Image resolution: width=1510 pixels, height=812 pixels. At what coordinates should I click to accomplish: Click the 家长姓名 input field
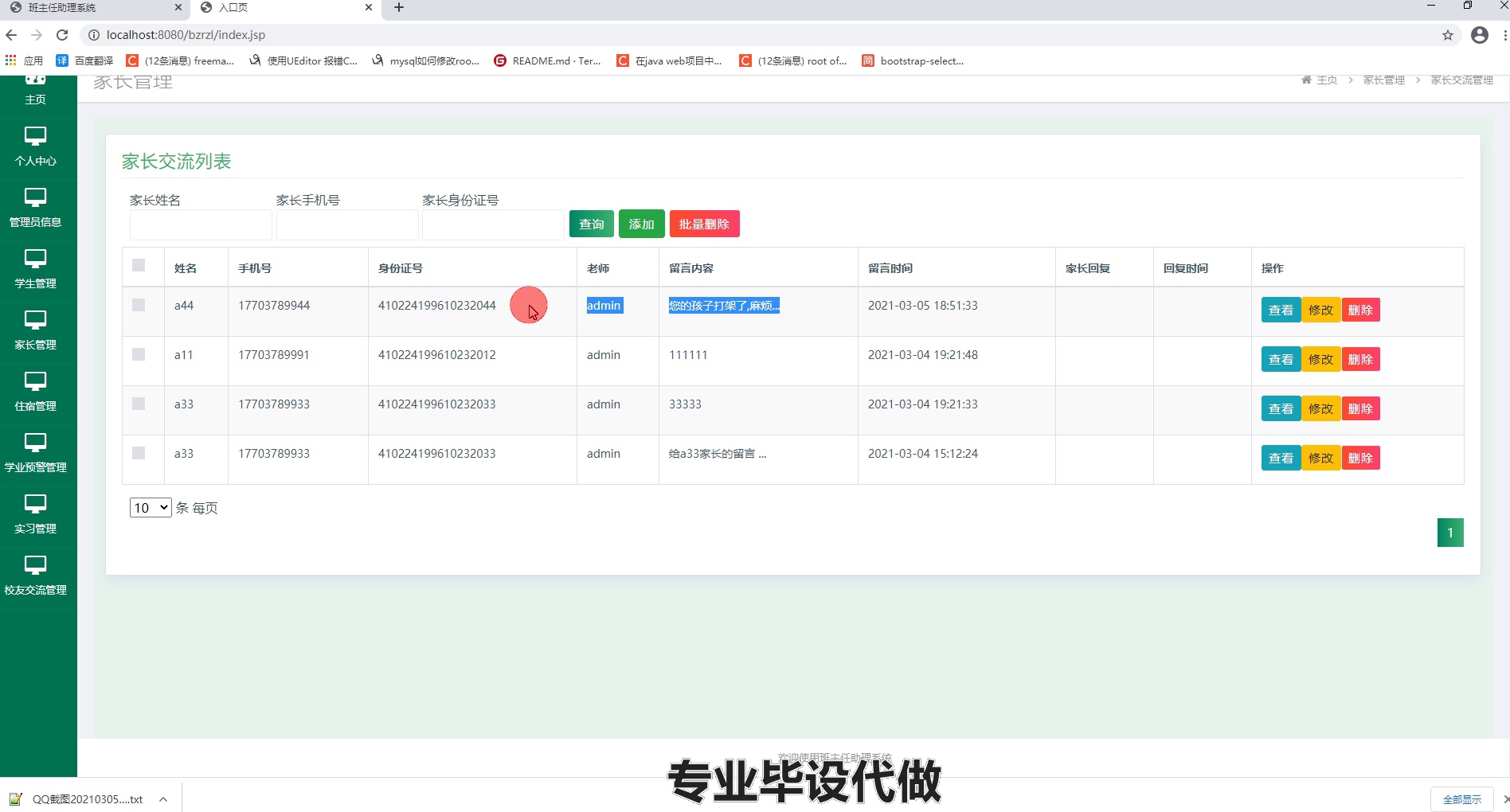(200, 224)
